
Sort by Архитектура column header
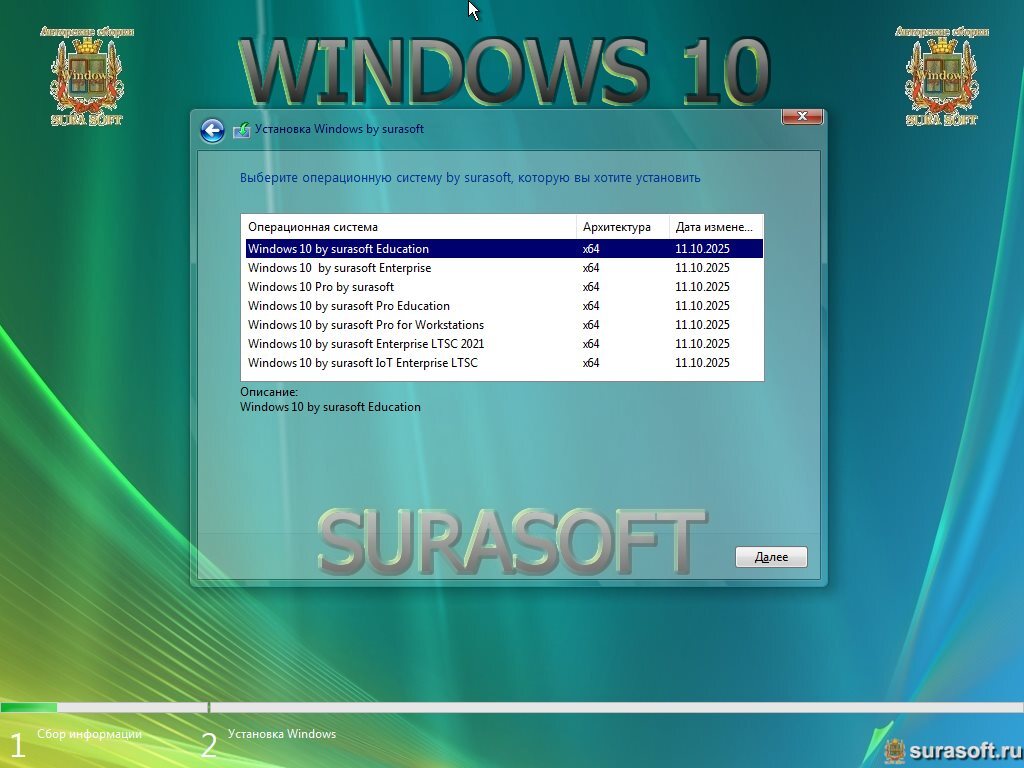click(622, 227)
